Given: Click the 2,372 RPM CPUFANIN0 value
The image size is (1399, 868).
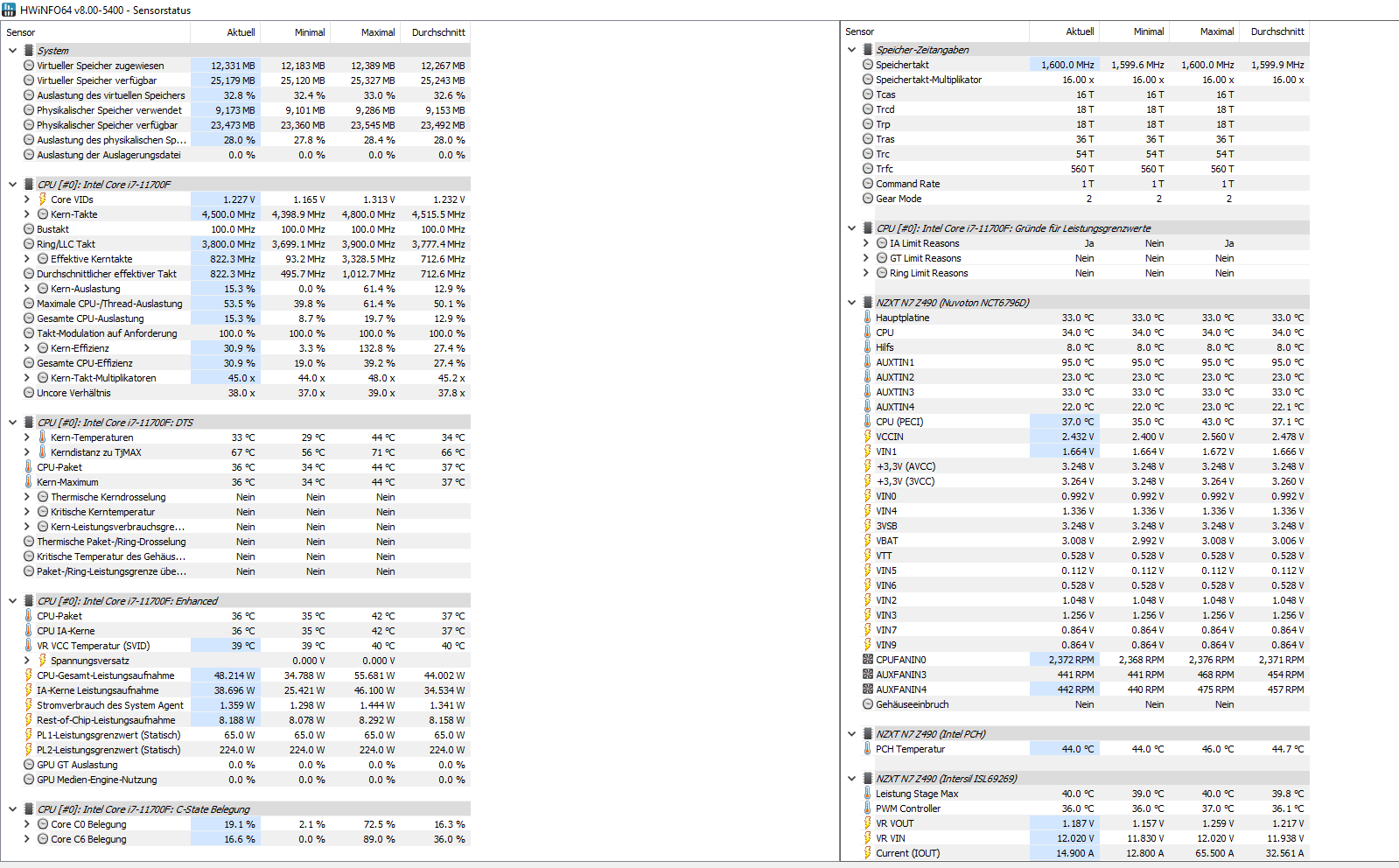Looking at the screenshot, I should tap(1072, 660).
